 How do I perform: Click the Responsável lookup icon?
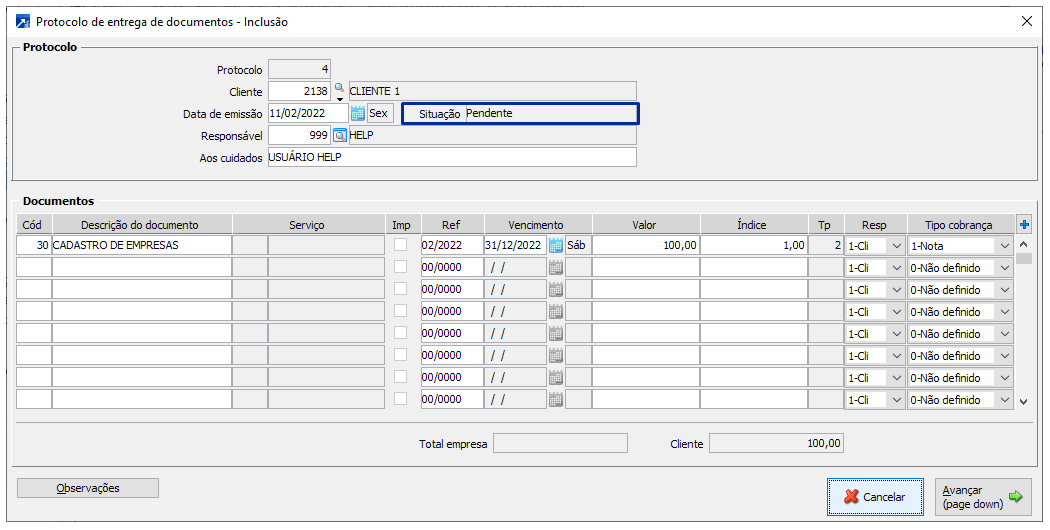[340, 136]
